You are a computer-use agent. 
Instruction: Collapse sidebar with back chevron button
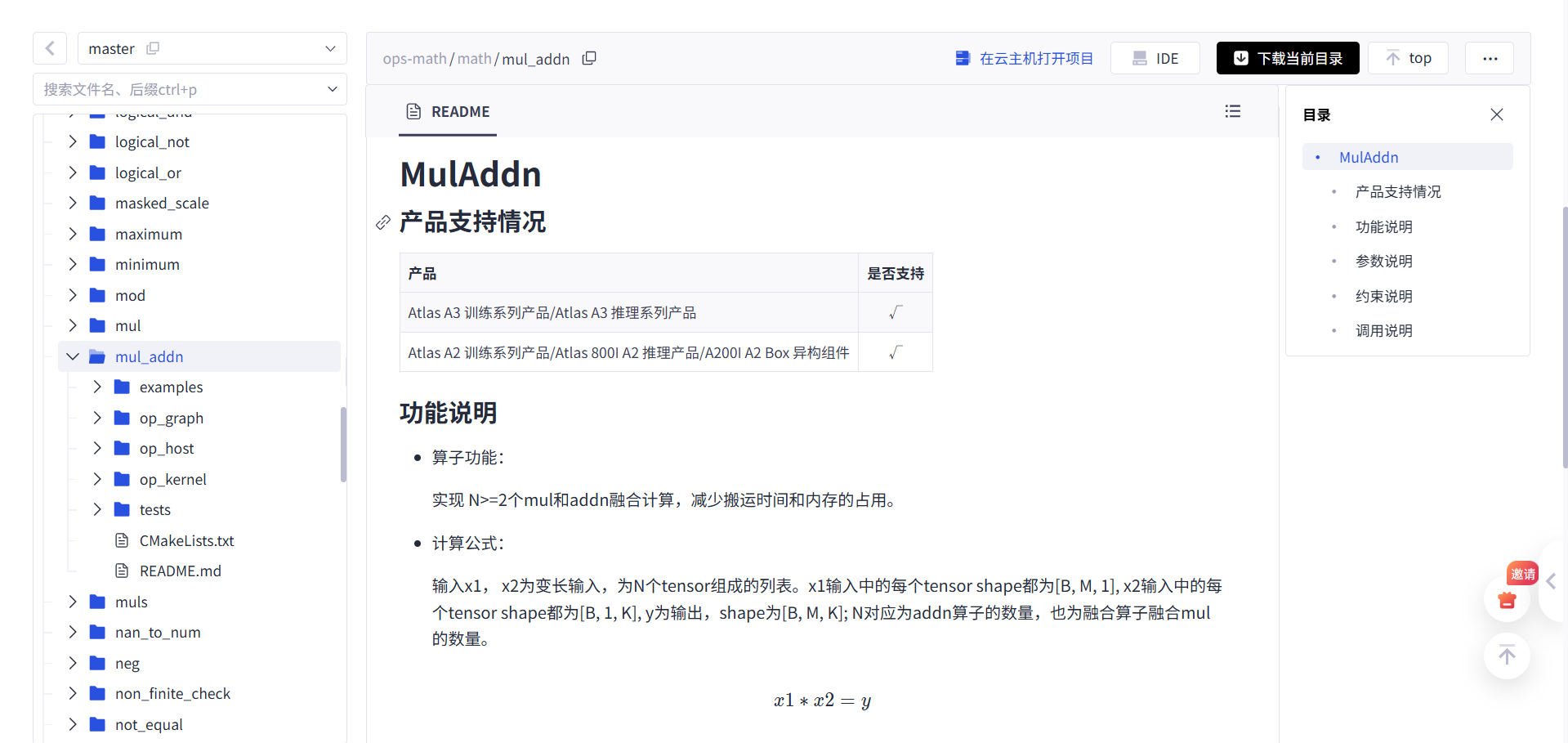click(x=50, y=48)
